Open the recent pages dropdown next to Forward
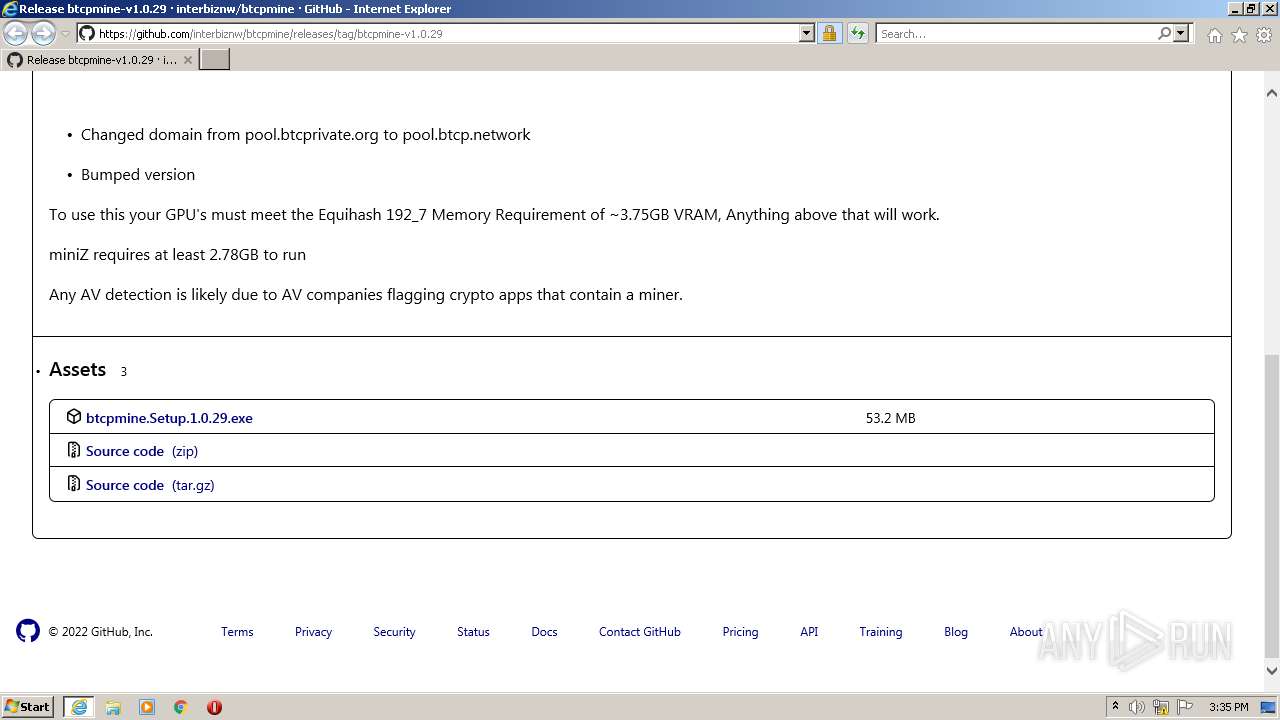This screenshot has width=1280, height=720. 65,34
